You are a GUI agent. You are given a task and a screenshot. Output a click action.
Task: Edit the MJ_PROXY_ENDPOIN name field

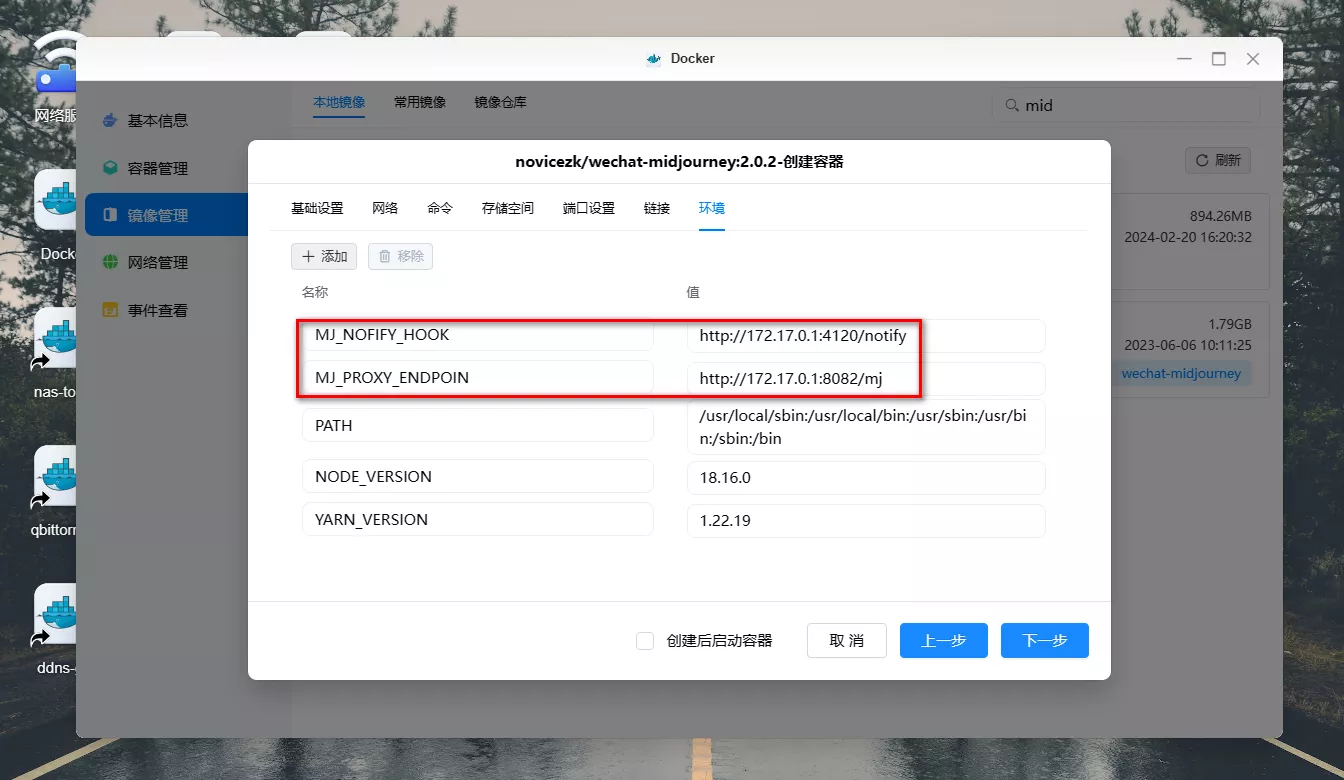(x=478, y=377)
